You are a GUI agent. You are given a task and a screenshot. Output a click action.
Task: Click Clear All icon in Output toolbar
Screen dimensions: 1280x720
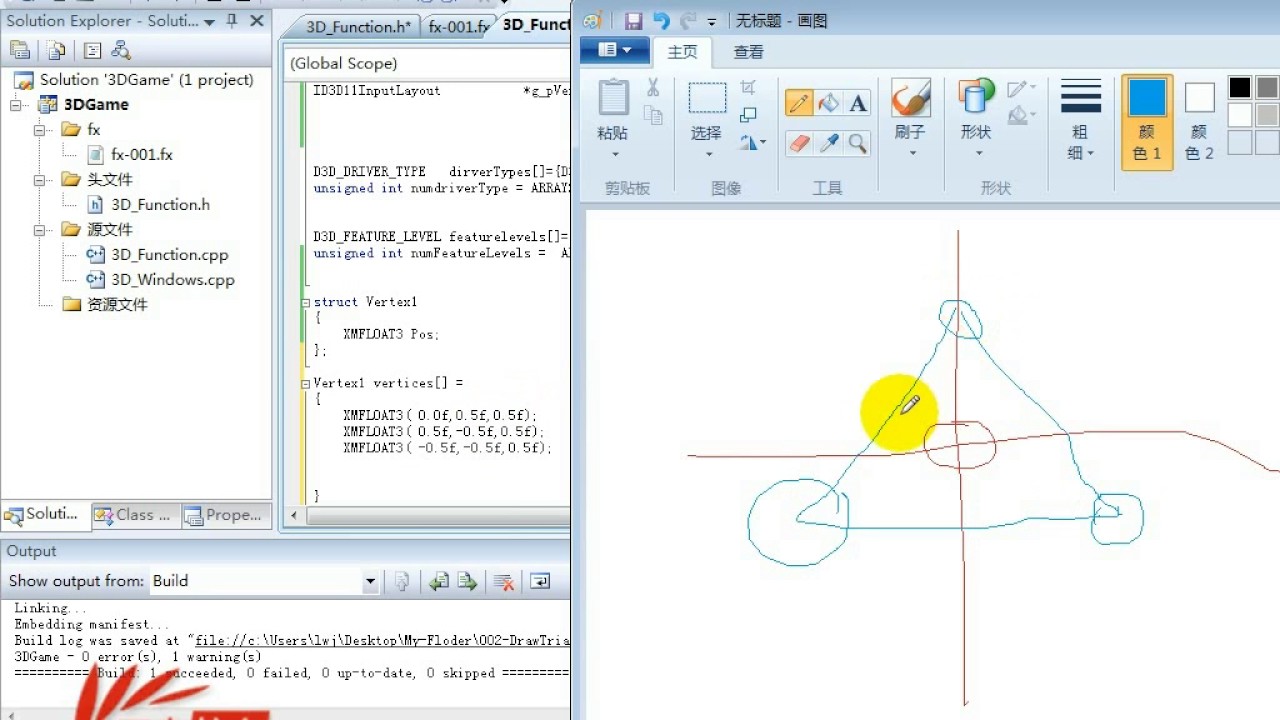504,581
